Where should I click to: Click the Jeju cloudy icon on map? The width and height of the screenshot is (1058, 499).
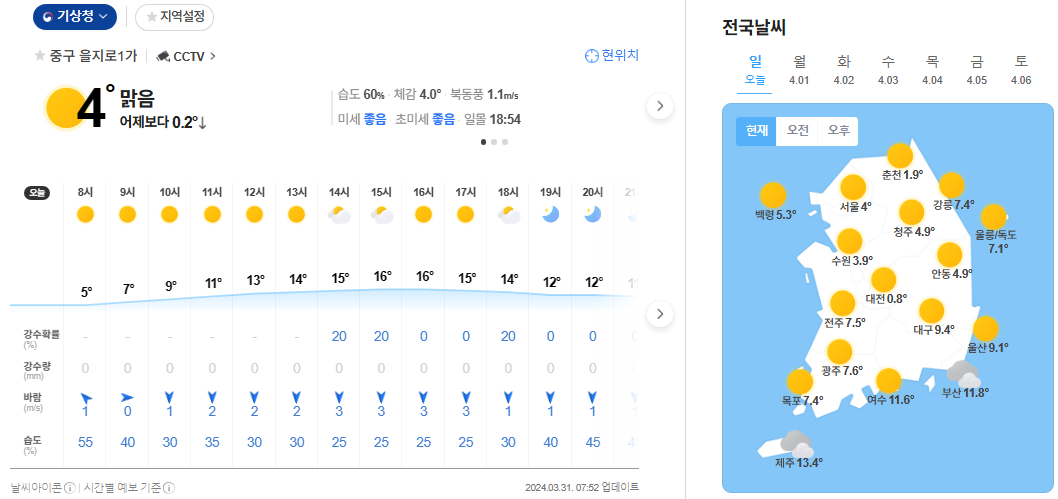coord(795,443)
